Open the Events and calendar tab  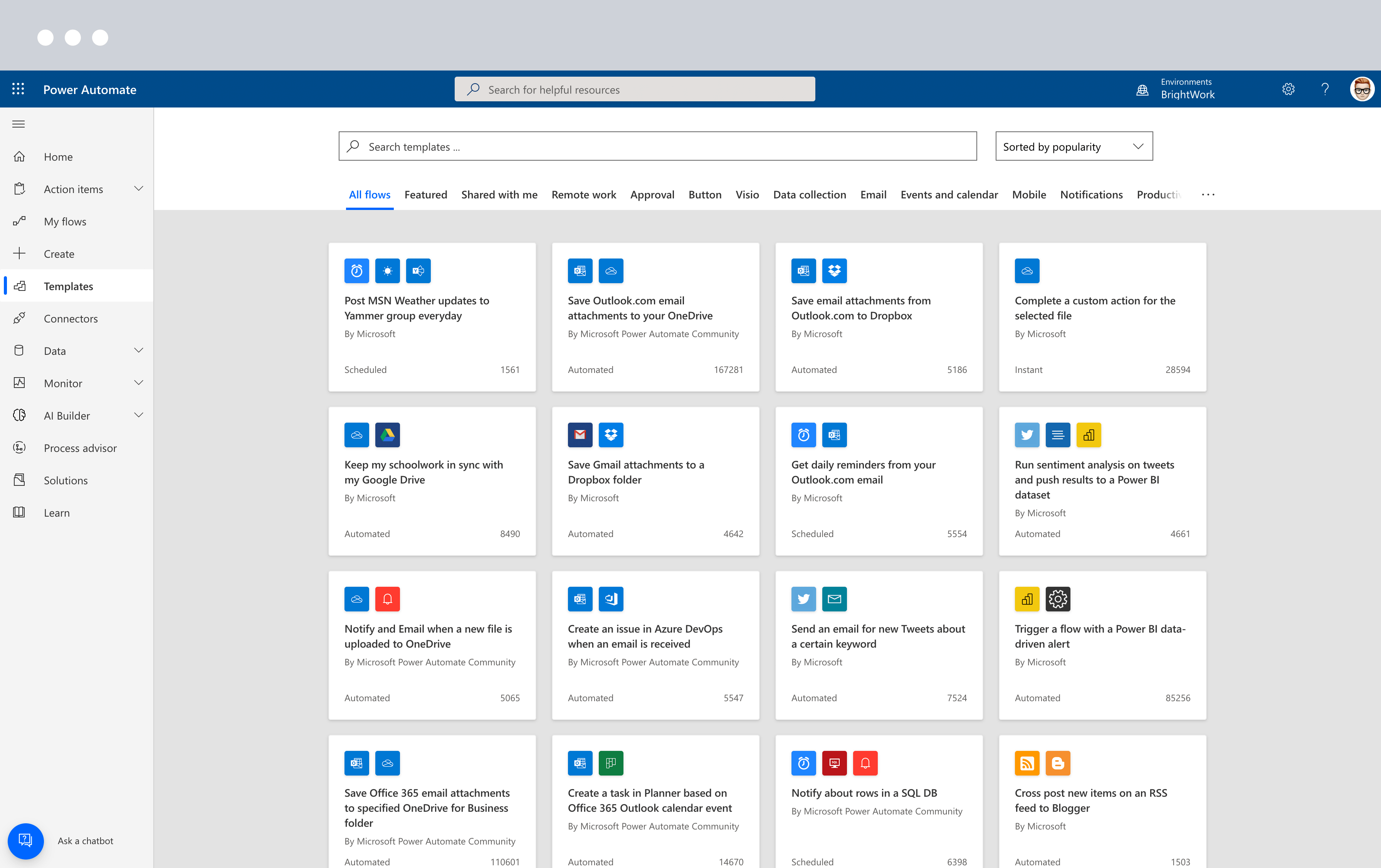pos(949,194)
